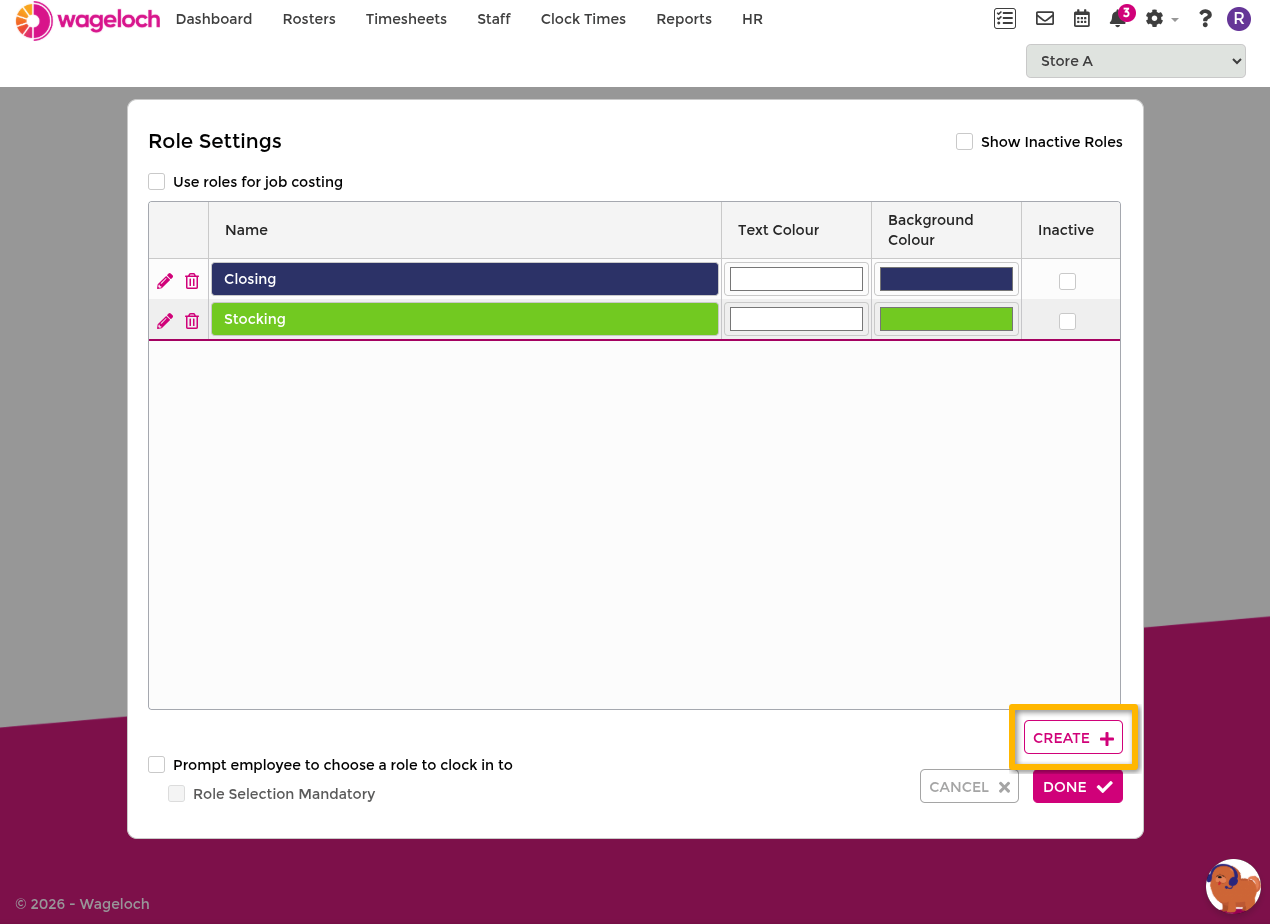Enable prompt employee to choose a role

(156, 765)
